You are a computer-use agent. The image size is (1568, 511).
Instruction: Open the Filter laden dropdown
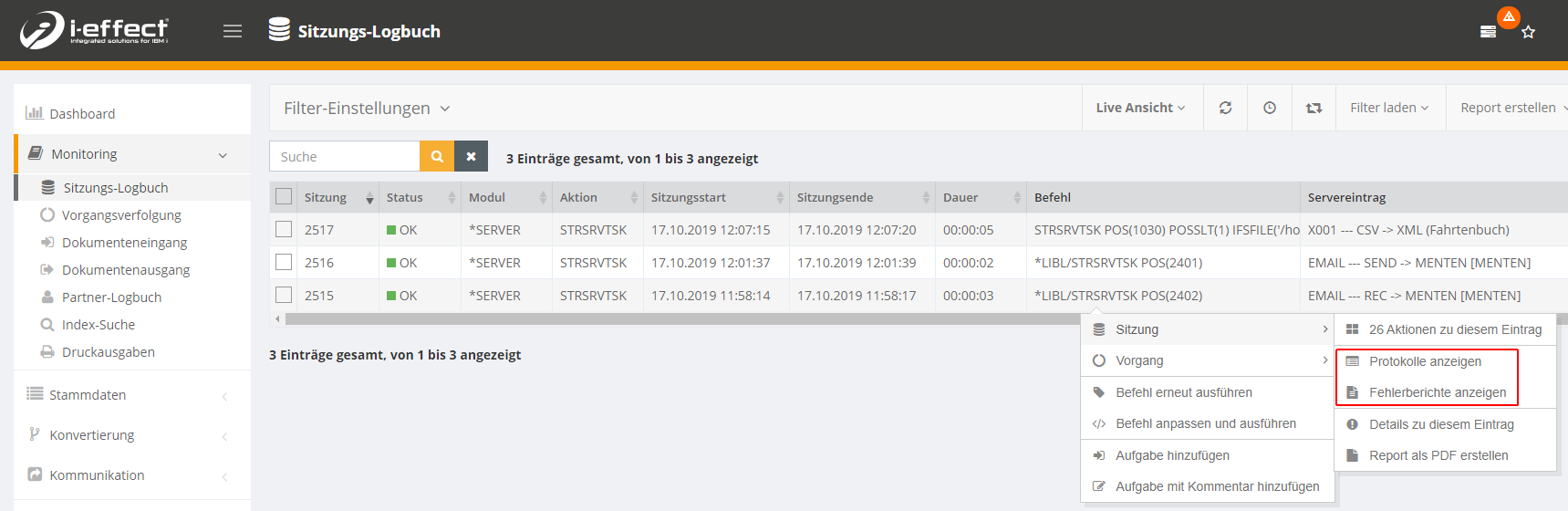point(1388,108)
